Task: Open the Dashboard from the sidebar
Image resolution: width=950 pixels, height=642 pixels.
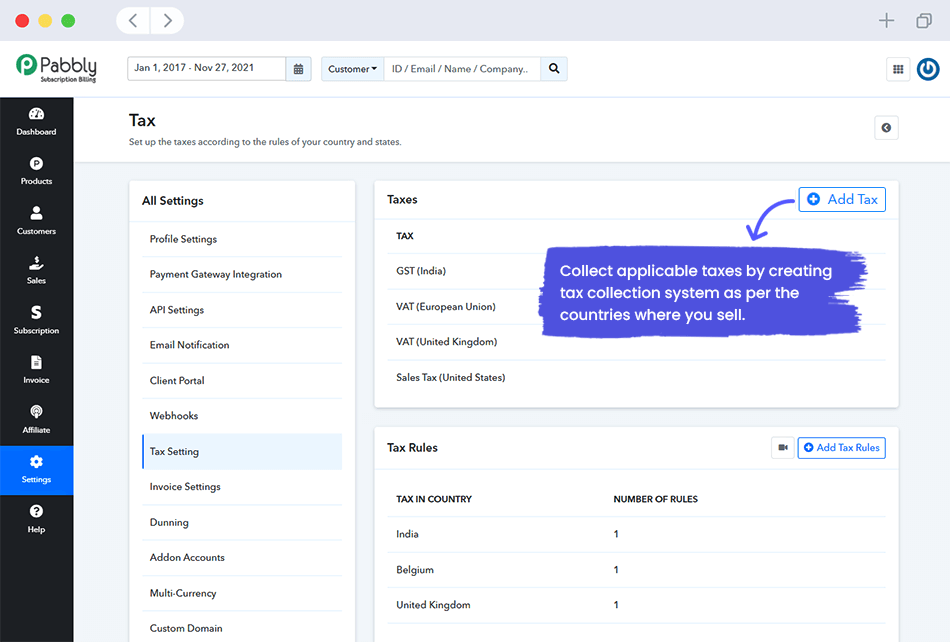Action: pyautogui.click(x=36, y=121)
